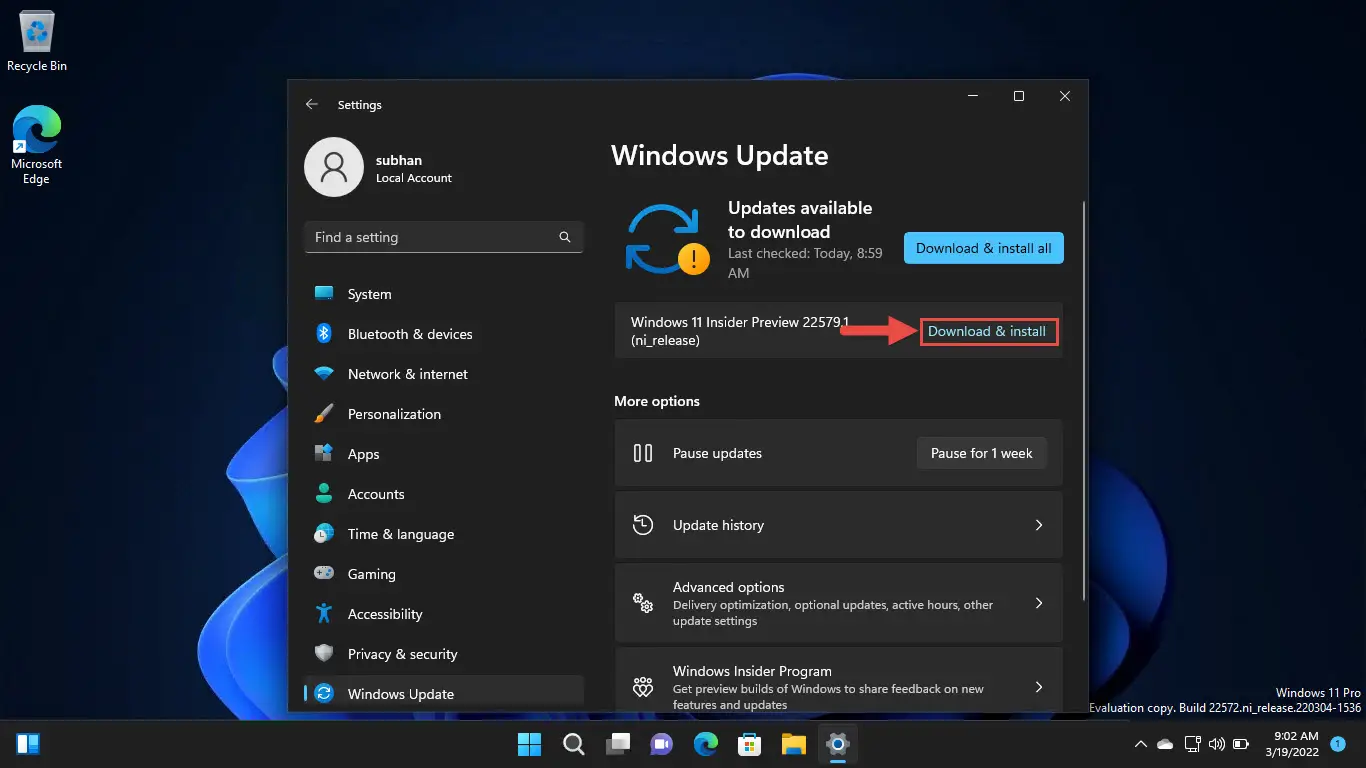Open Microsoft Store from the taskbar
This screenshot has width=1366, height=768.
tap(749, 744)
